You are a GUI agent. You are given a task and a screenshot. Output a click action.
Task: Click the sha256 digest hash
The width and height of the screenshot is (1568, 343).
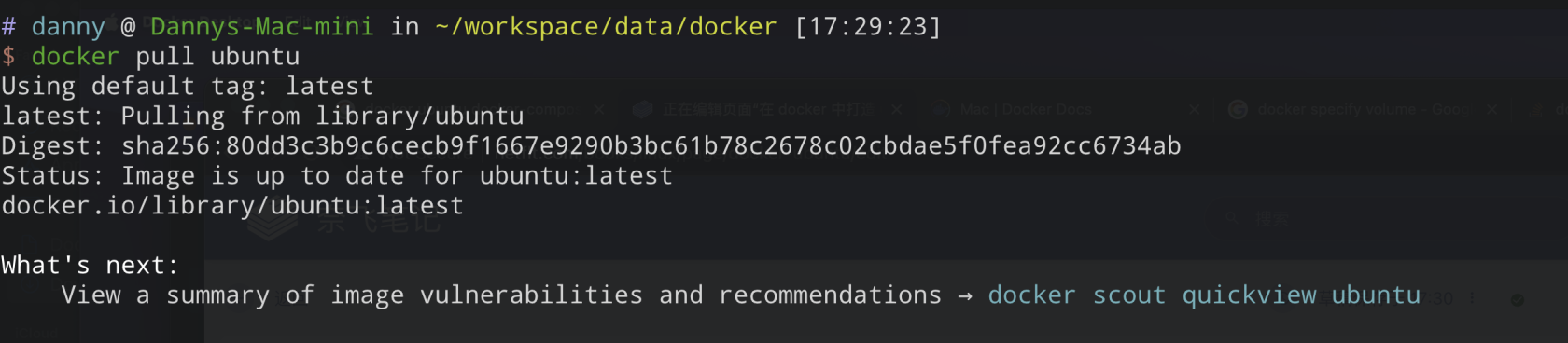click(651, 145)
